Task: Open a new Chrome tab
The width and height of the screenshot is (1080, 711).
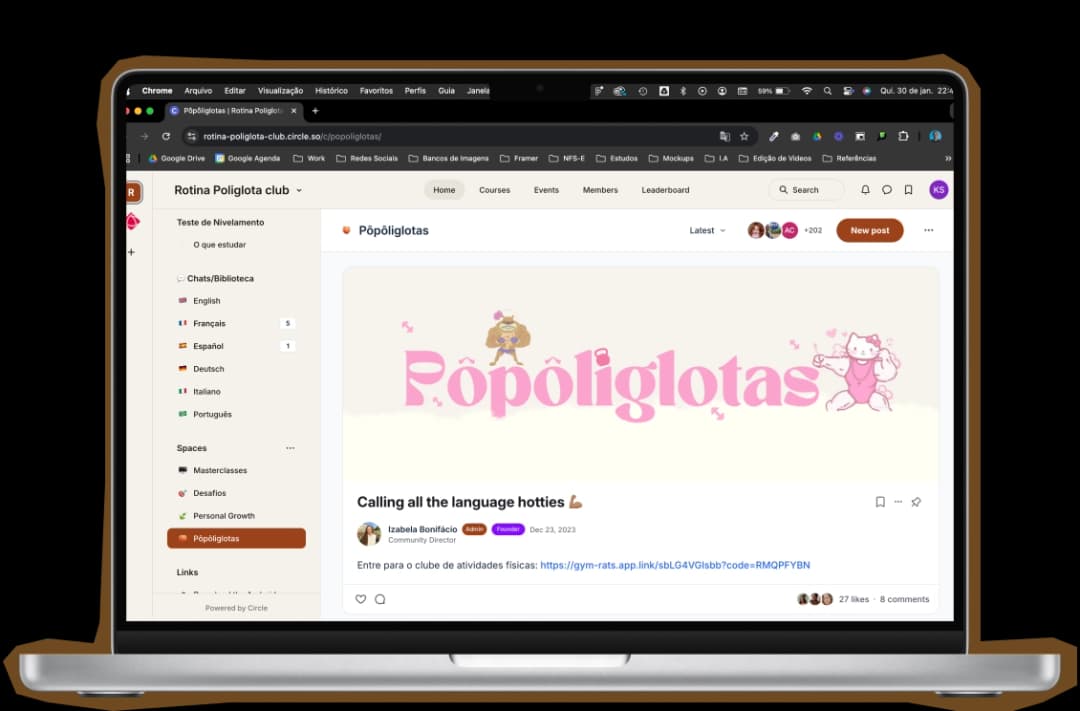Action: 315,110
